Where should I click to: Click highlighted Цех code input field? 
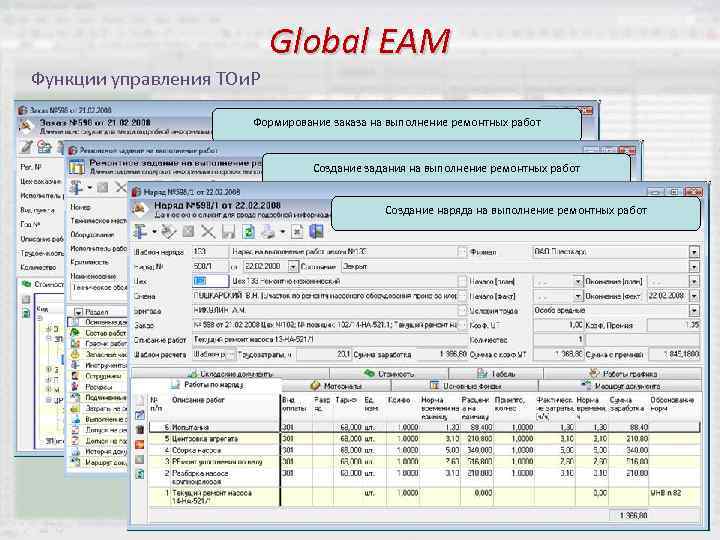pyautogui.click(x=210, y=281)
